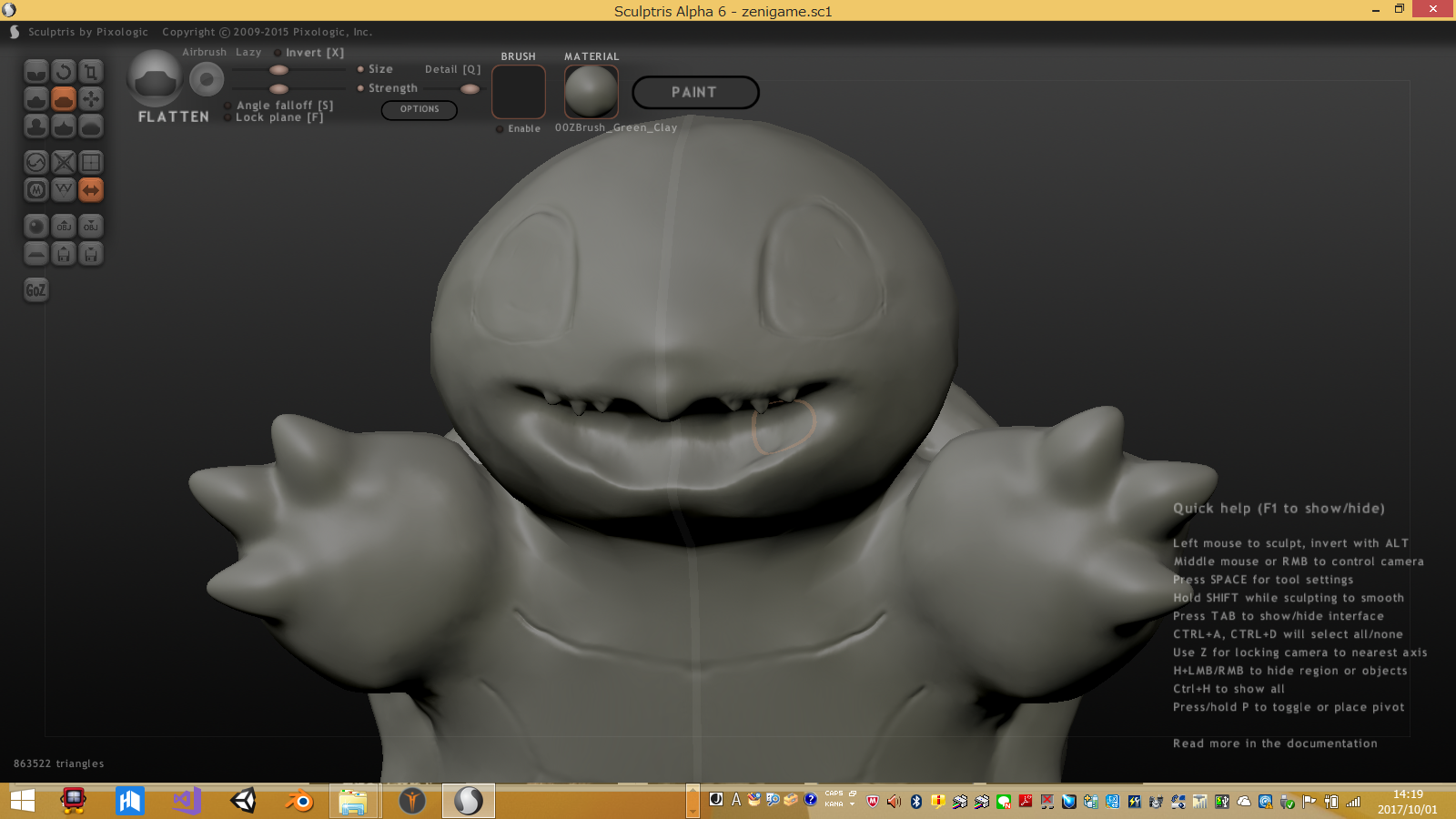
Task: Click 'Sculptris by Pixologic' header text
Action: pyautogui.click(x=88, y=32)
